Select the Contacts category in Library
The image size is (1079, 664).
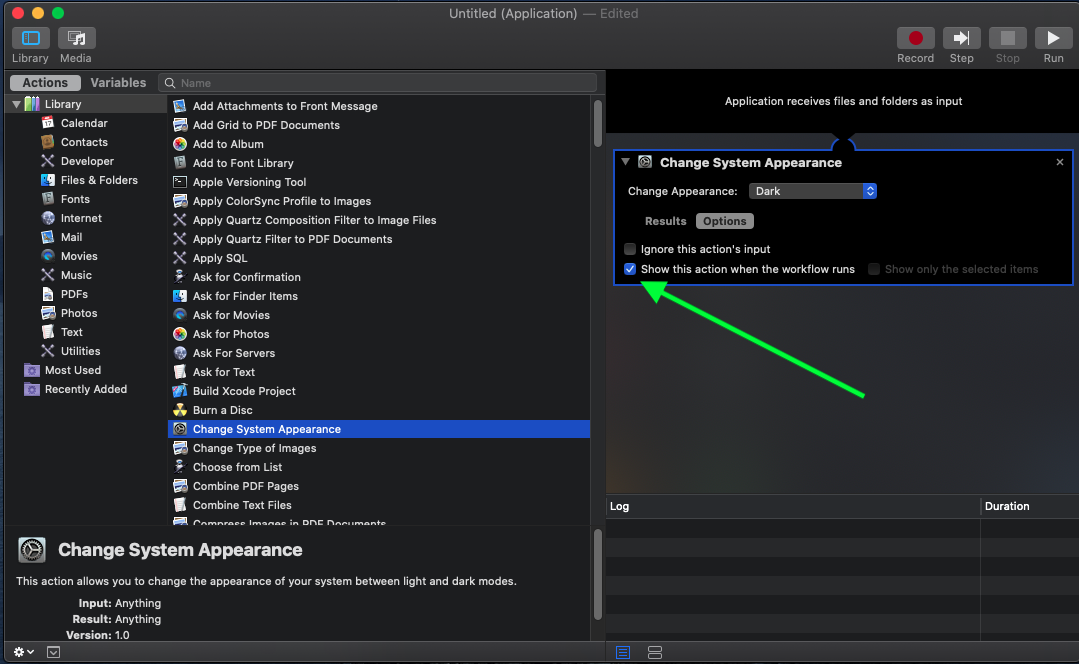pyautogui.click(x=84, y=142)
